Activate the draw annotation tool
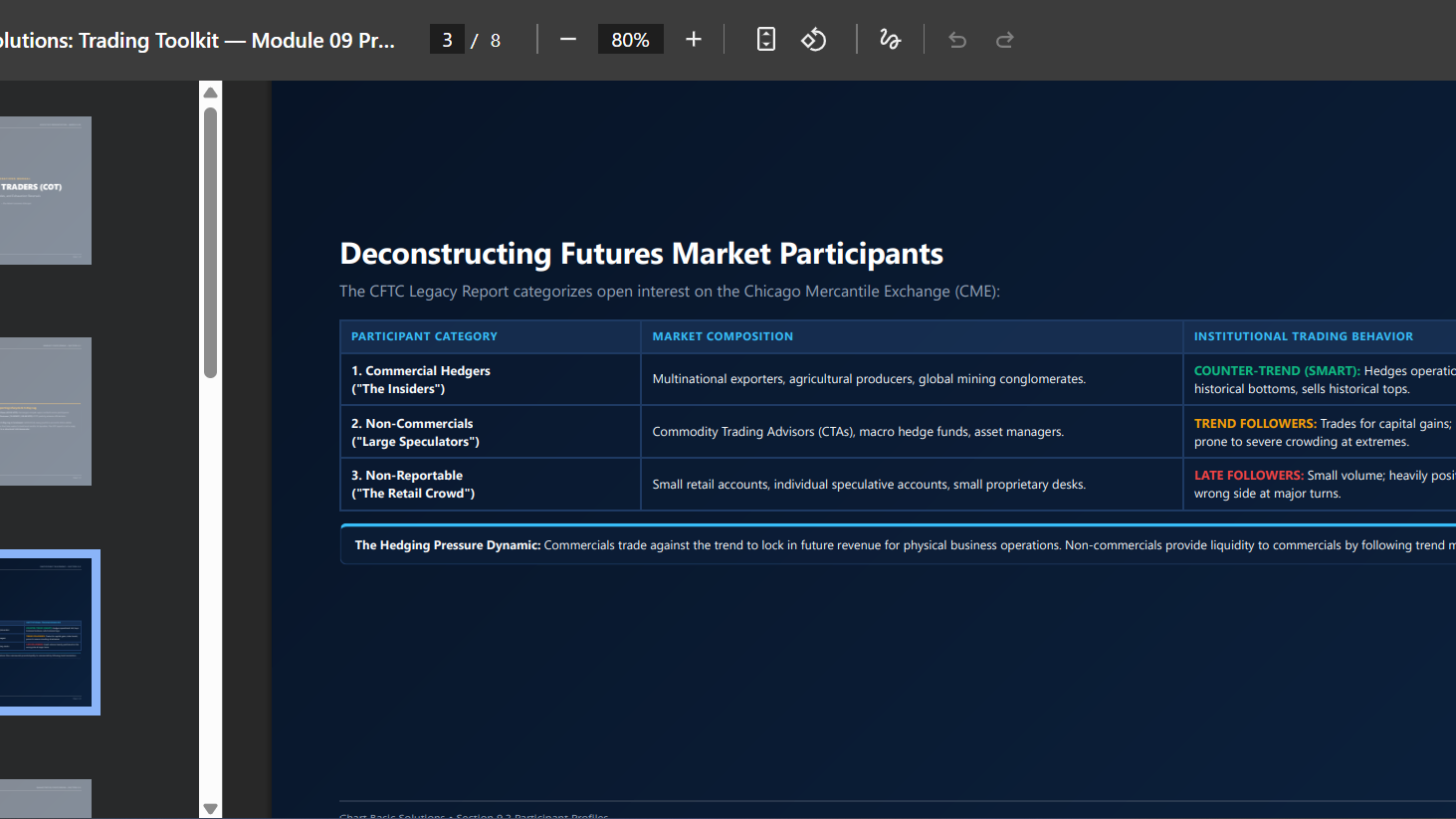1456x819 pixels. coord(890,40)
